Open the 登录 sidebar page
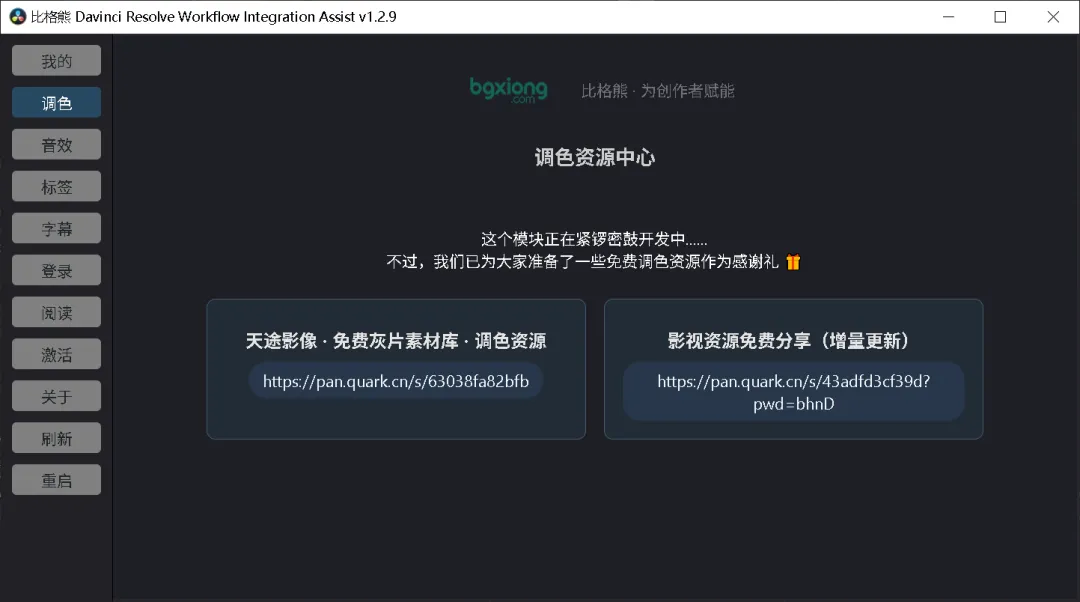The width and height of the screenshot is (1080, 602). coord(56,271)
